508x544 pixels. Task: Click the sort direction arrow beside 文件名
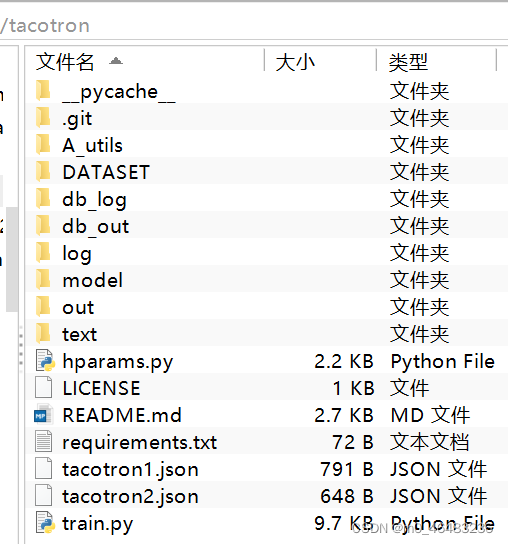coord(116,61)
